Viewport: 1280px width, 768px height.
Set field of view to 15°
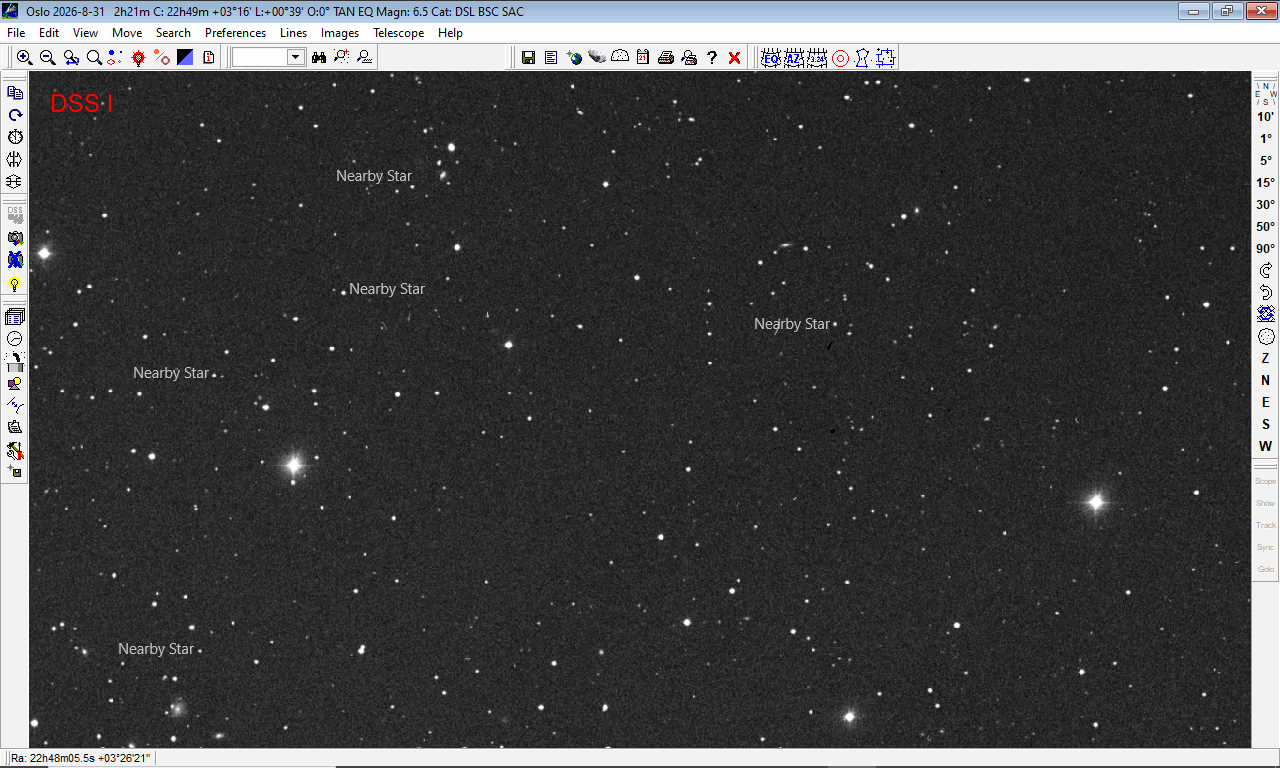click(1266, 182)
